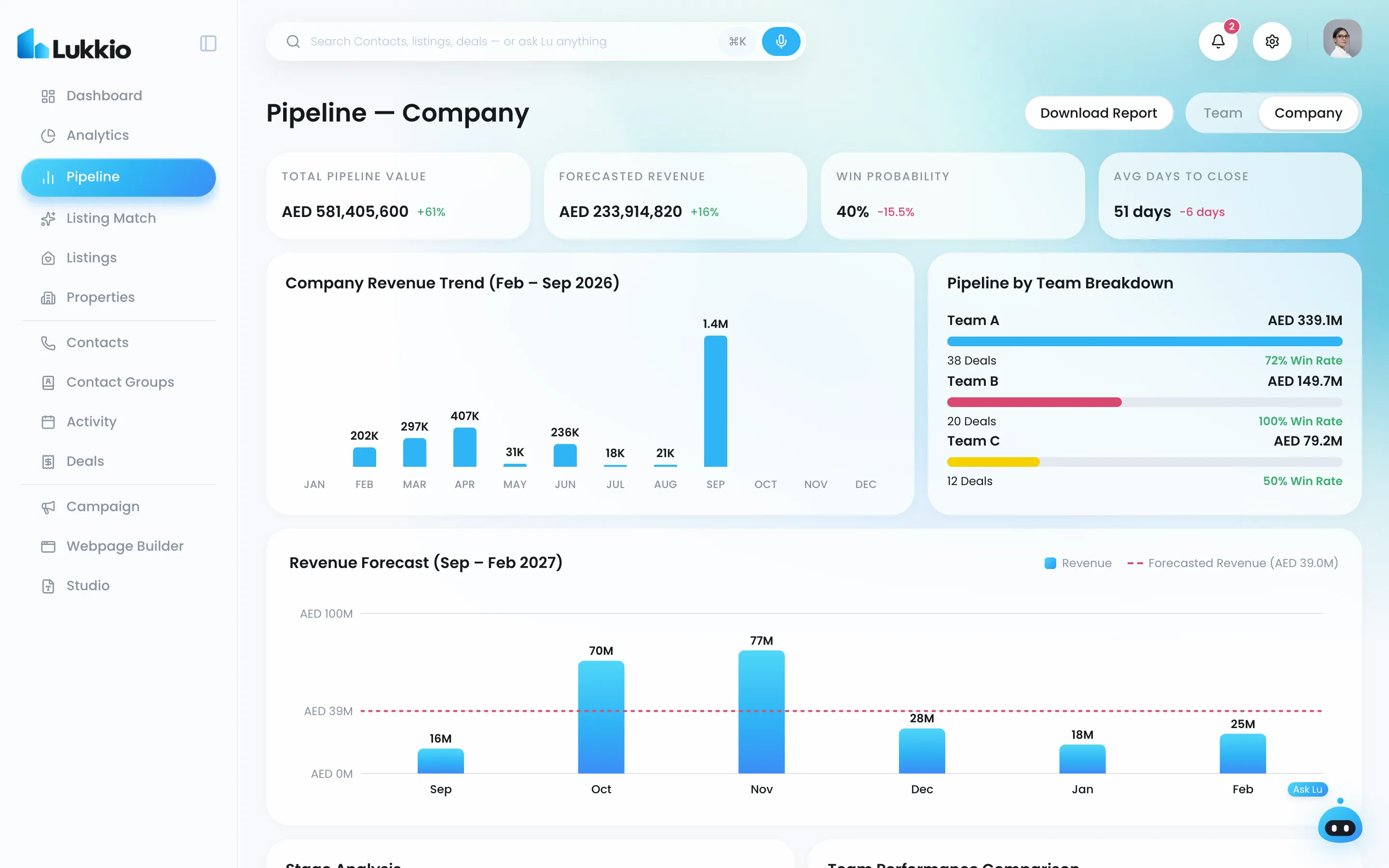
Task: Select Pipeline menu item
Action: pos(119,177)
